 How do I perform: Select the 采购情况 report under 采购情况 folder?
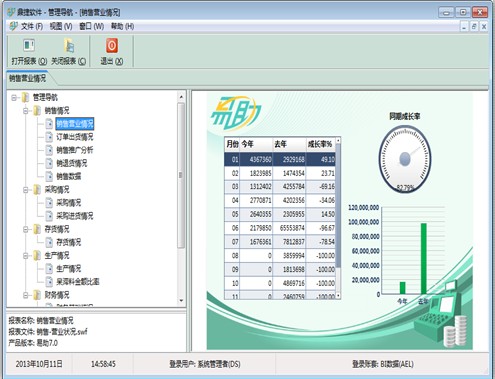point(69,203)
